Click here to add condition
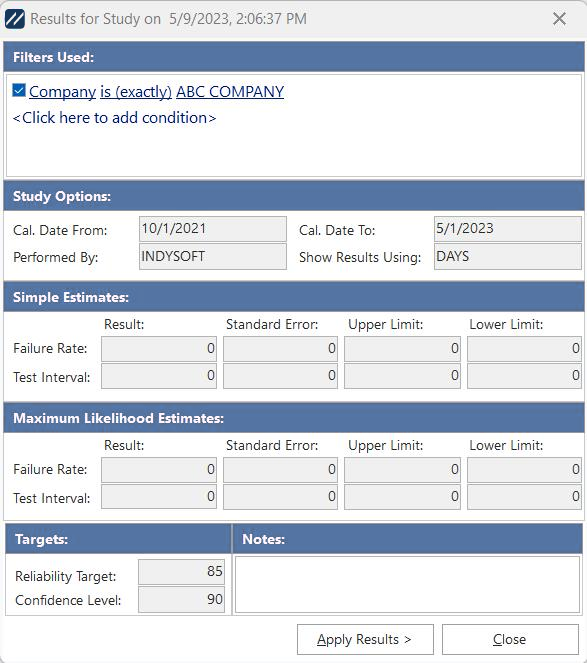This screenshot has height=663, width=587. [114, 118]
